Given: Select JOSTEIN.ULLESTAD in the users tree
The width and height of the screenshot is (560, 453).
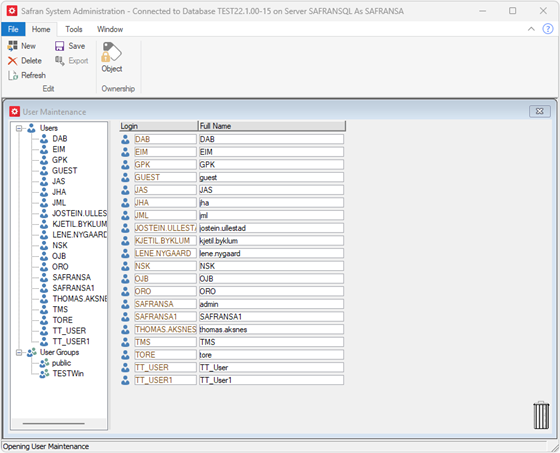Looking at the screenshot, I should [x=79, y=213].
